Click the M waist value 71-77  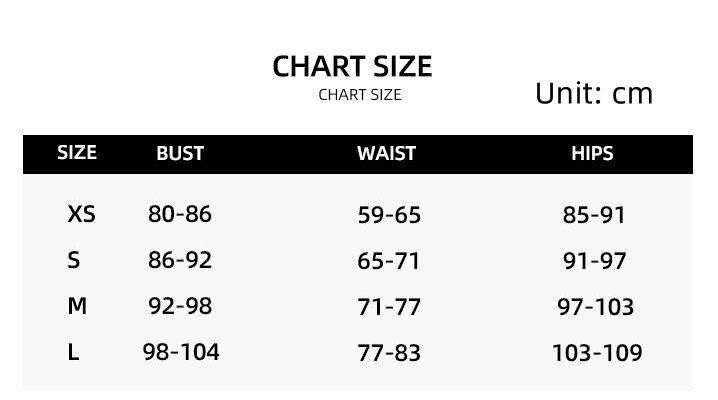click(389, 307)
